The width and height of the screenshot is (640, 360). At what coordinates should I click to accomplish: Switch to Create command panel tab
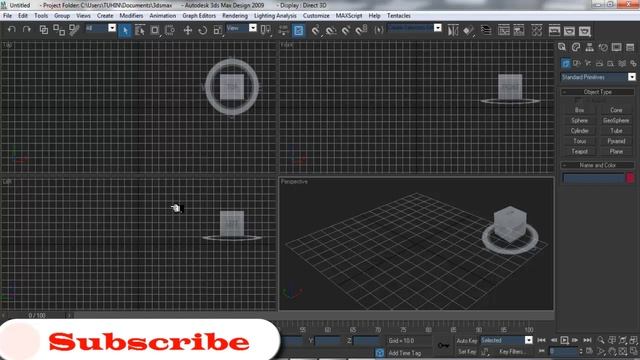tap(562, 47)
